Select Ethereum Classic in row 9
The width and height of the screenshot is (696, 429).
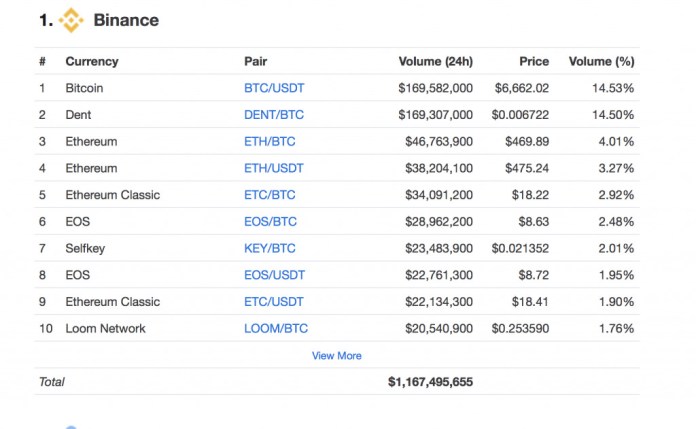pos(113,302)
